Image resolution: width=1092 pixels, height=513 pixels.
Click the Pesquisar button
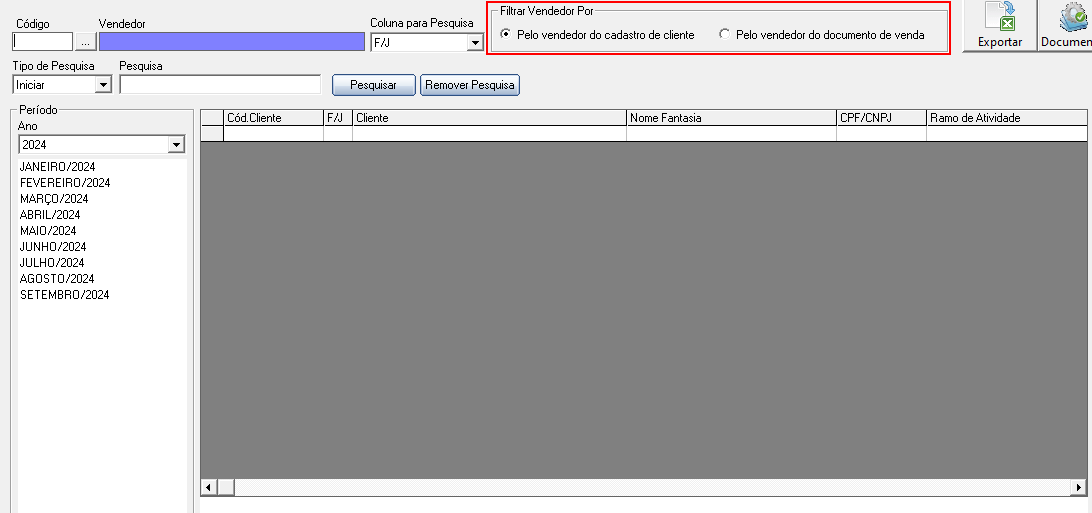373,85
